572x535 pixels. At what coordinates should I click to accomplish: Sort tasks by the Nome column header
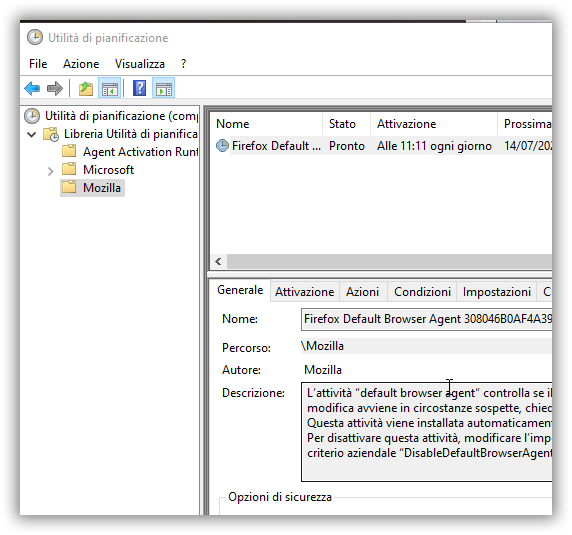coord(267,124)
